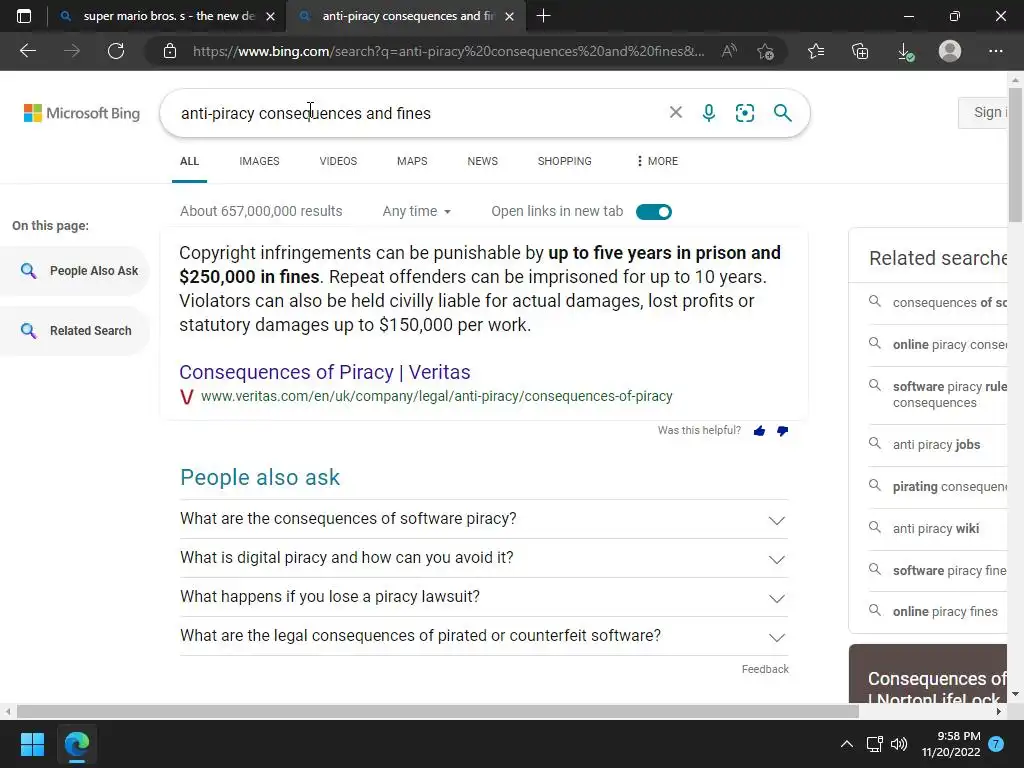Screen dimensions: 1024x768
Task: Give the answer a thumbs up
Action: [x=759, y=430]
